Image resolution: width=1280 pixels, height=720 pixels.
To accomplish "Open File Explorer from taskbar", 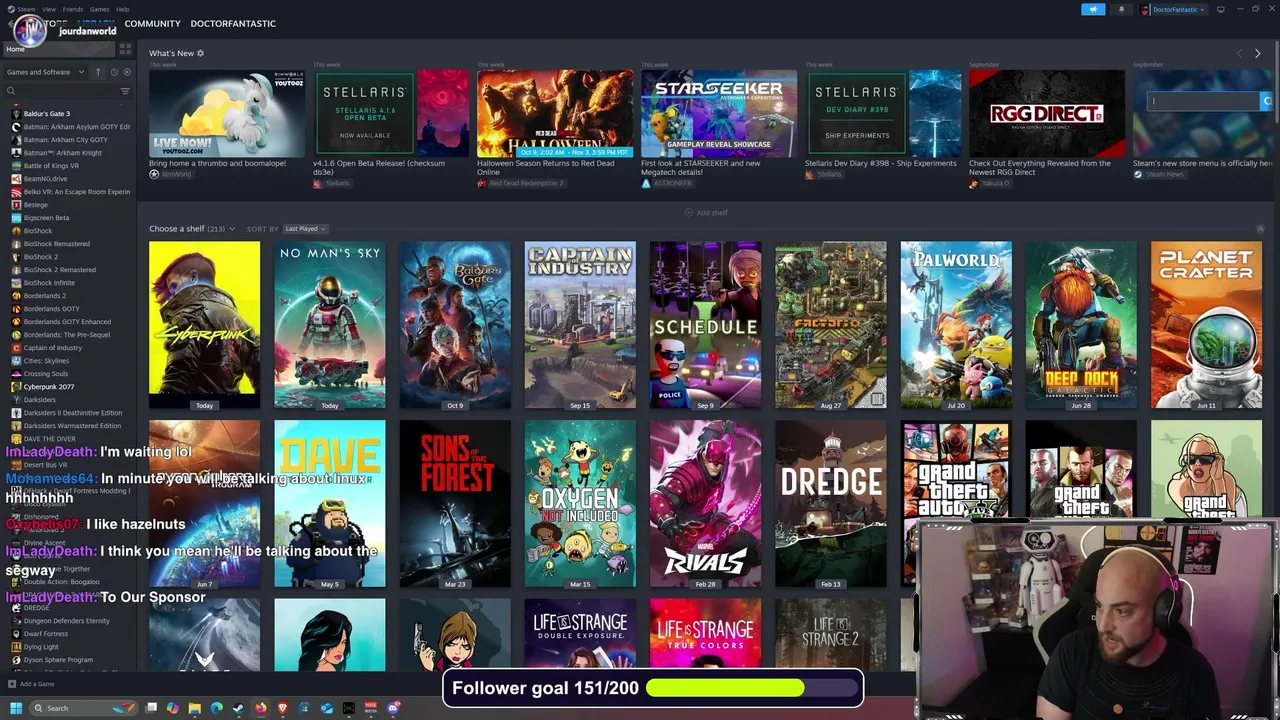I will point(195,708).
